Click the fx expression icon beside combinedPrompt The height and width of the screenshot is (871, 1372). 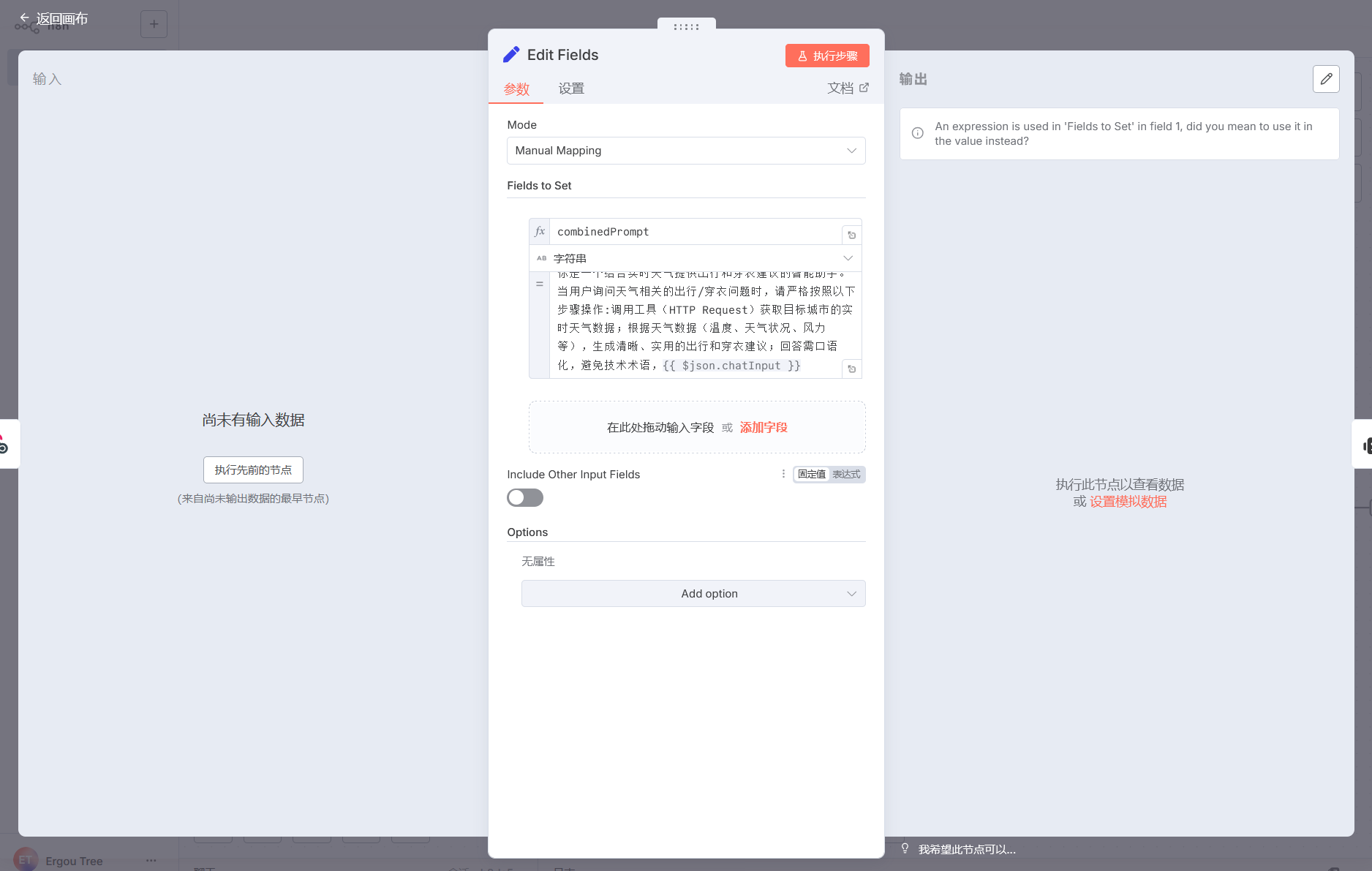[540, 232]
